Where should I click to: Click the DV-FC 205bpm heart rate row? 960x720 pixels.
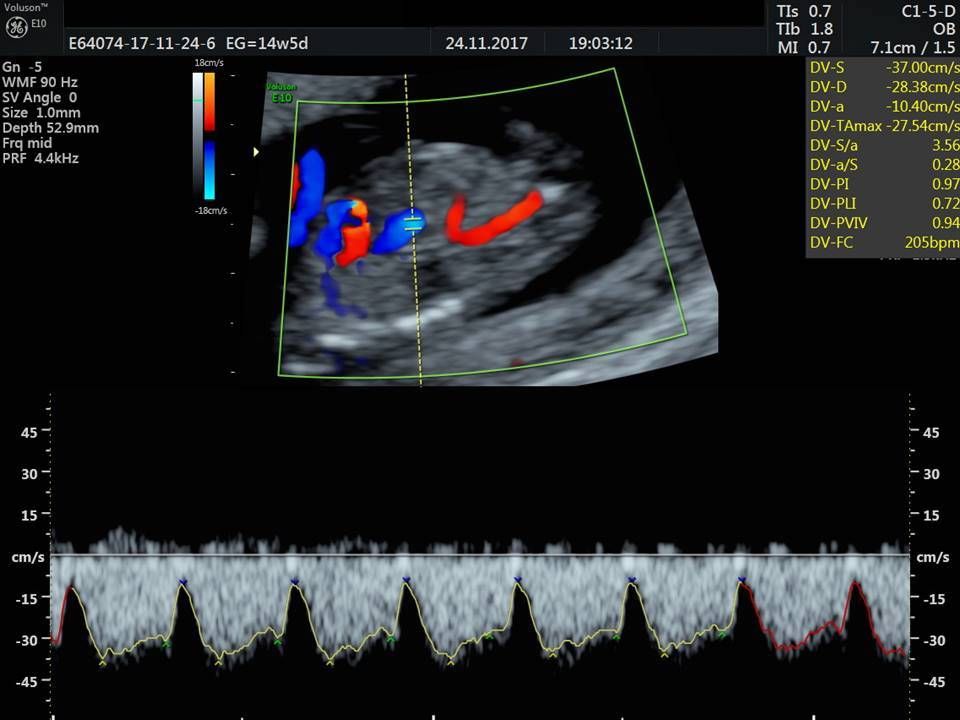[x=882, y=241]
